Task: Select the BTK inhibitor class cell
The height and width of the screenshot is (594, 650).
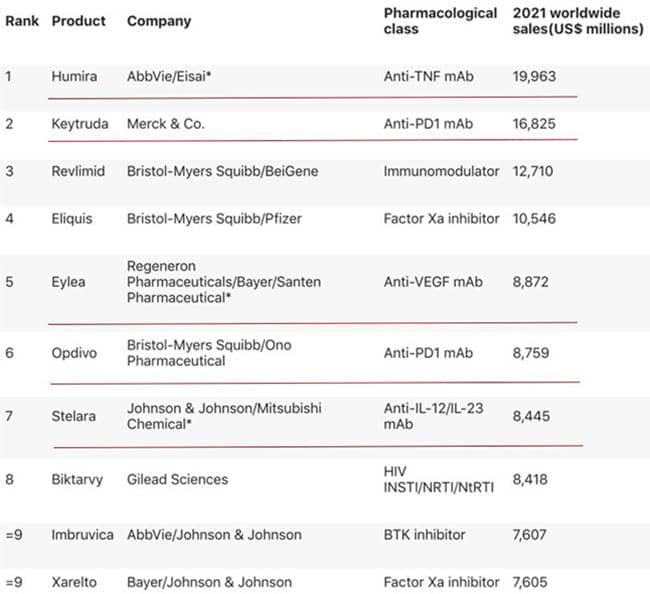Action: coord(427,534)
